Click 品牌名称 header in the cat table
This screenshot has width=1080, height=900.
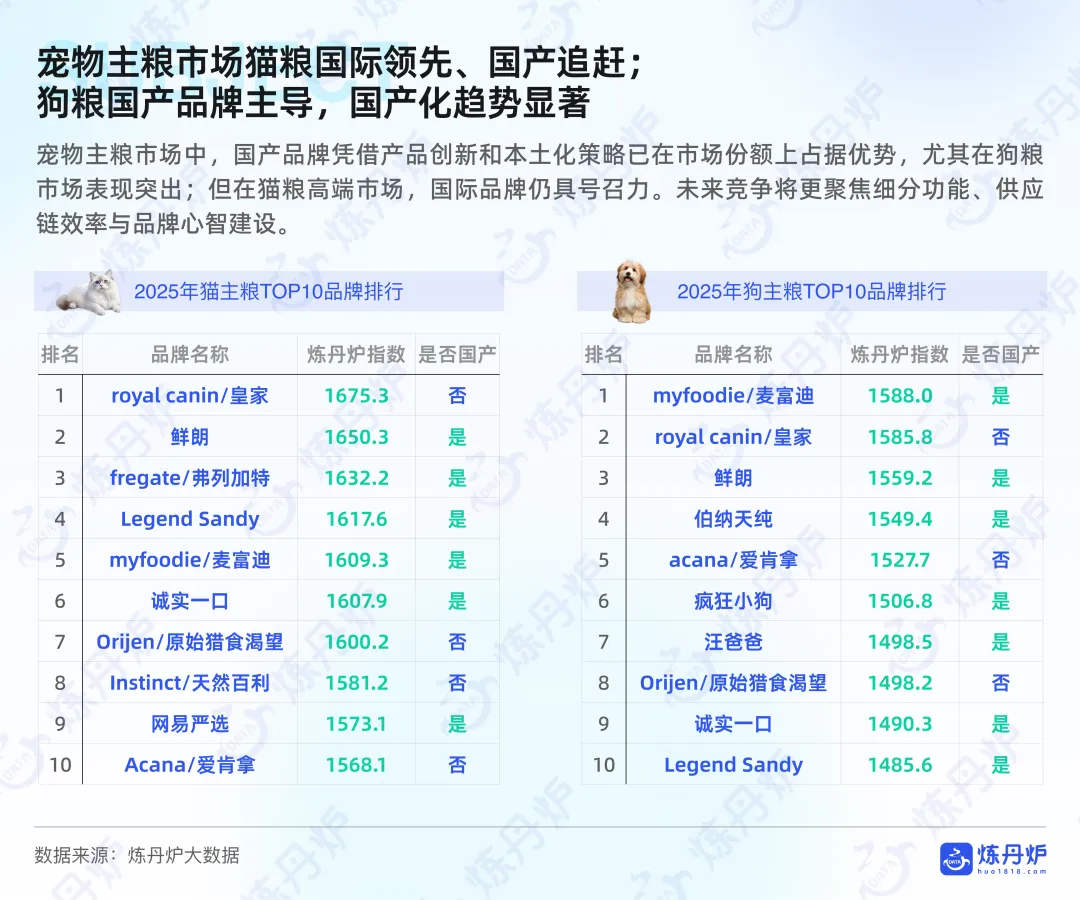click(x=189, y=355)
